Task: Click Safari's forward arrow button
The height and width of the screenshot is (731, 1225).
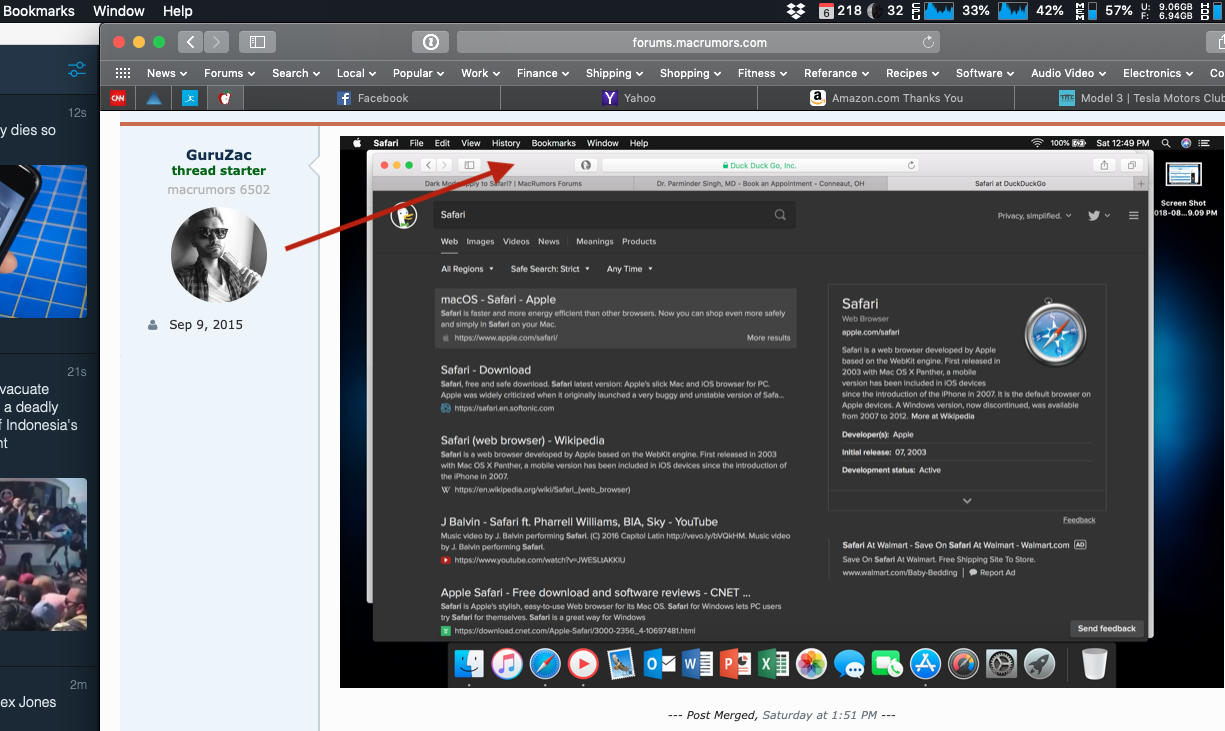Action: pos(216,42)
